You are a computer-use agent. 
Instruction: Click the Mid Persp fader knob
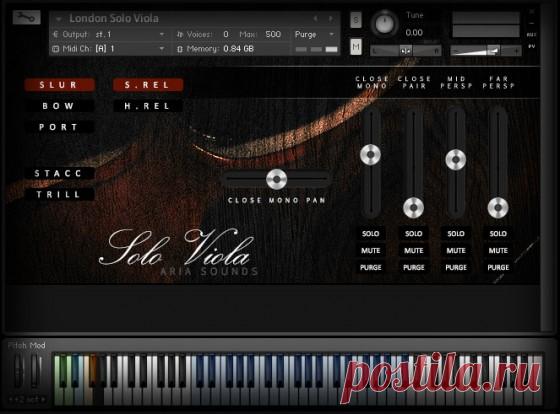pyautogui.click(x=456, y=160)
